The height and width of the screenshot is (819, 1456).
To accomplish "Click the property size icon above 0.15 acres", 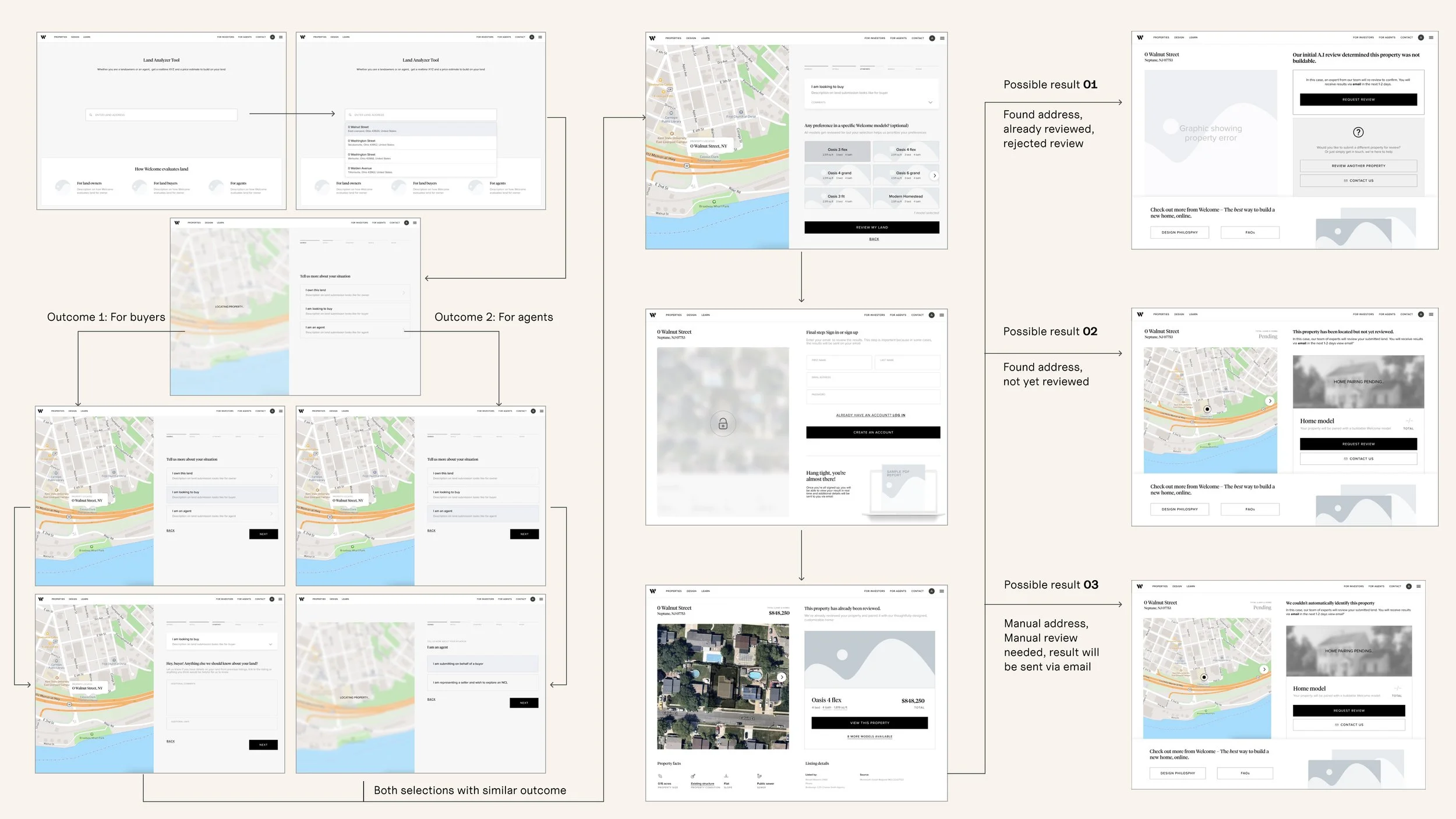I will 660,776.
